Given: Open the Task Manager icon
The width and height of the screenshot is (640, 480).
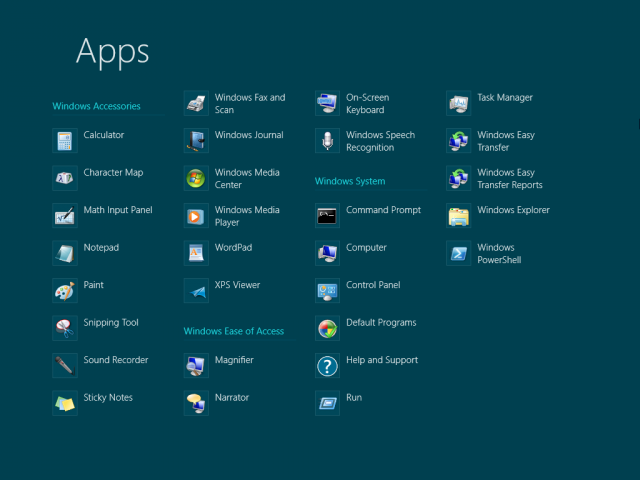Looking at the screenshot, I should pos(459,103).
